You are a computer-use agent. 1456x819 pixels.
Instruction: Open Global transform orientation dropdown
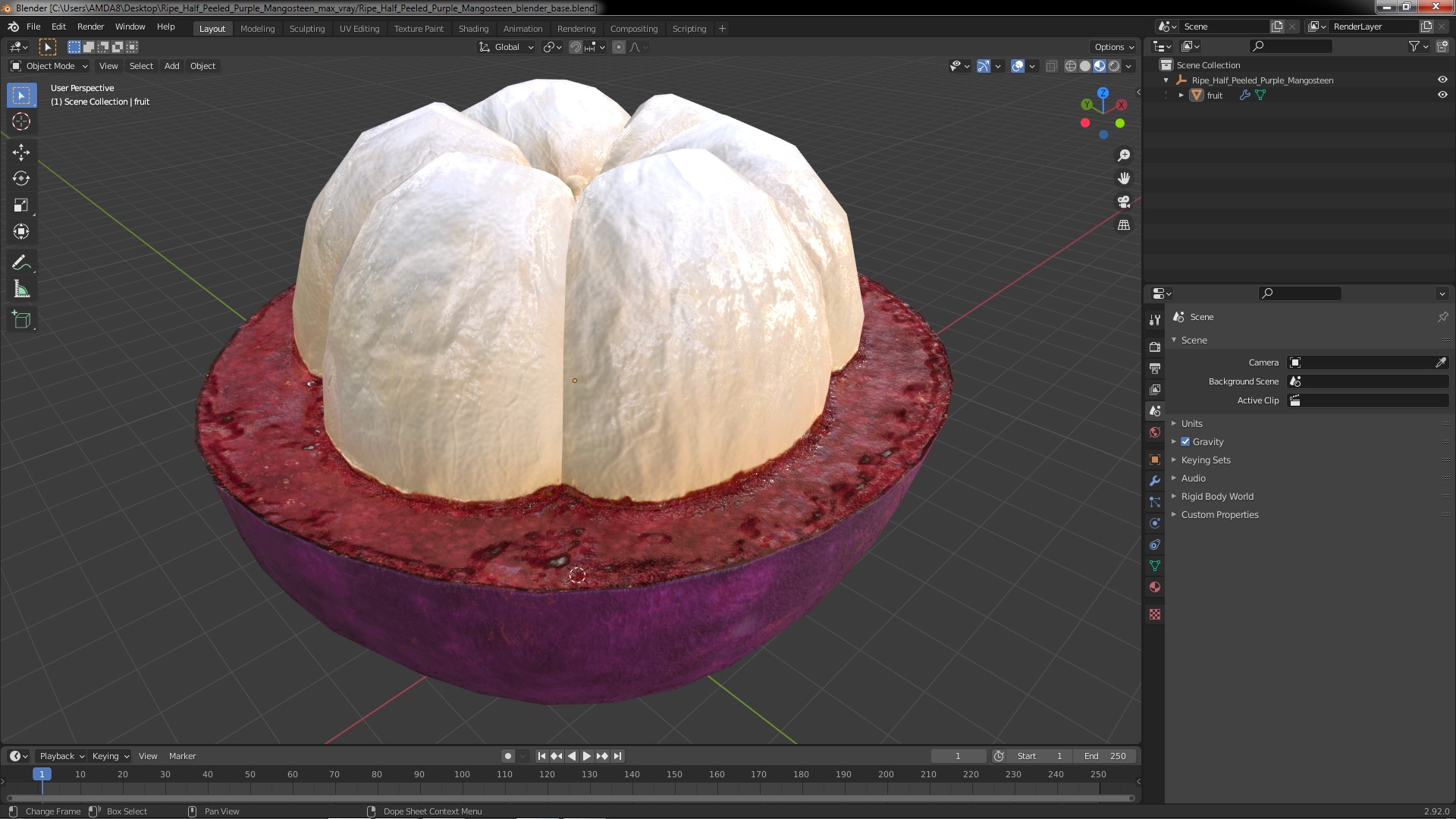[x=507, y=47]
